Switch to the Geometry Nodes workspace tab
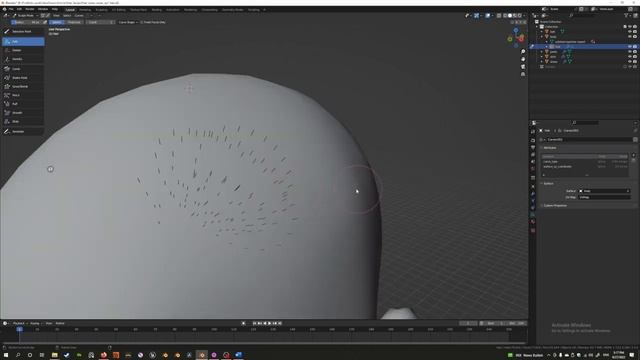Image resolution: width=640 pixels, height=360 pixels. [233, 9]
